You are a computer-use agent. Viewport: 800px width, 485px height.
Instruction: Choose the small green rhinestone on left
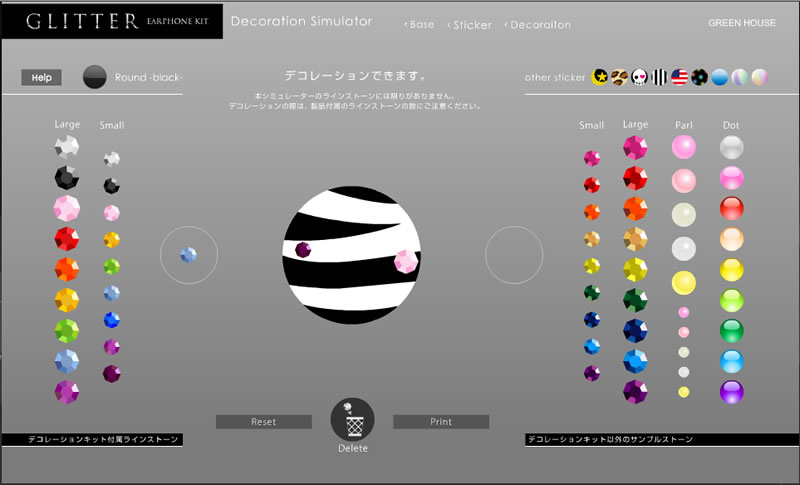click(x=111, y=267)
